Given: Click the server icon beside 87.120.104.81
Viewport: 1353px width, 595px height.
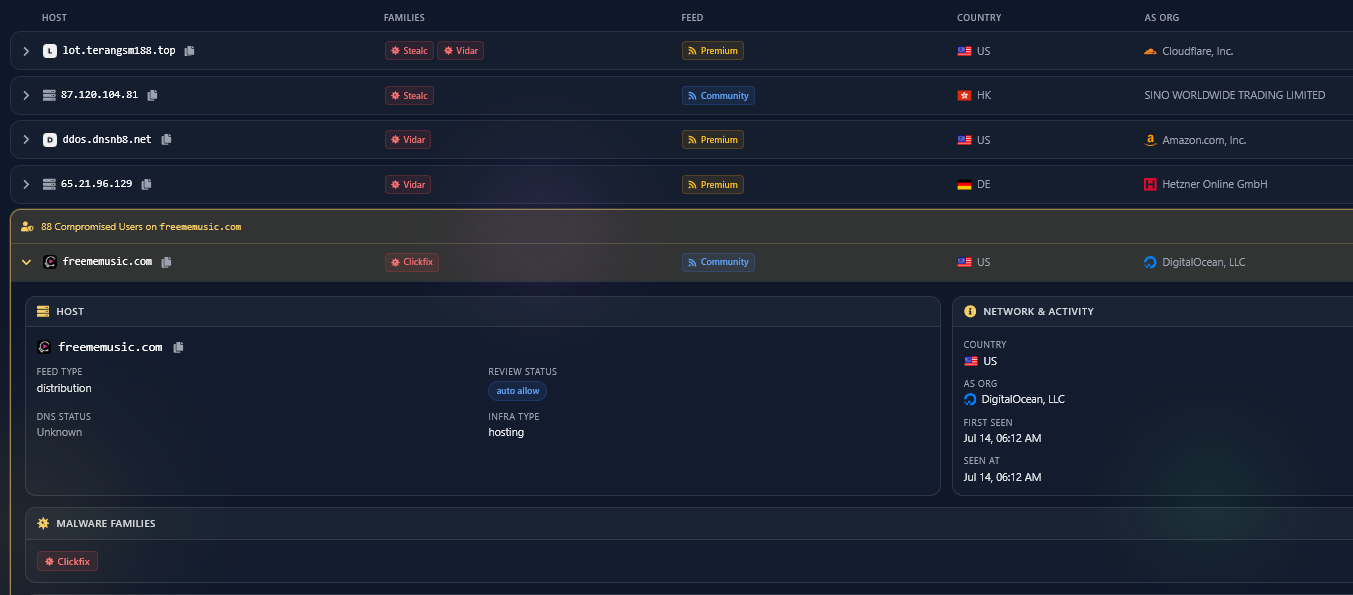Looking at the screenshot, I should 50,96.
